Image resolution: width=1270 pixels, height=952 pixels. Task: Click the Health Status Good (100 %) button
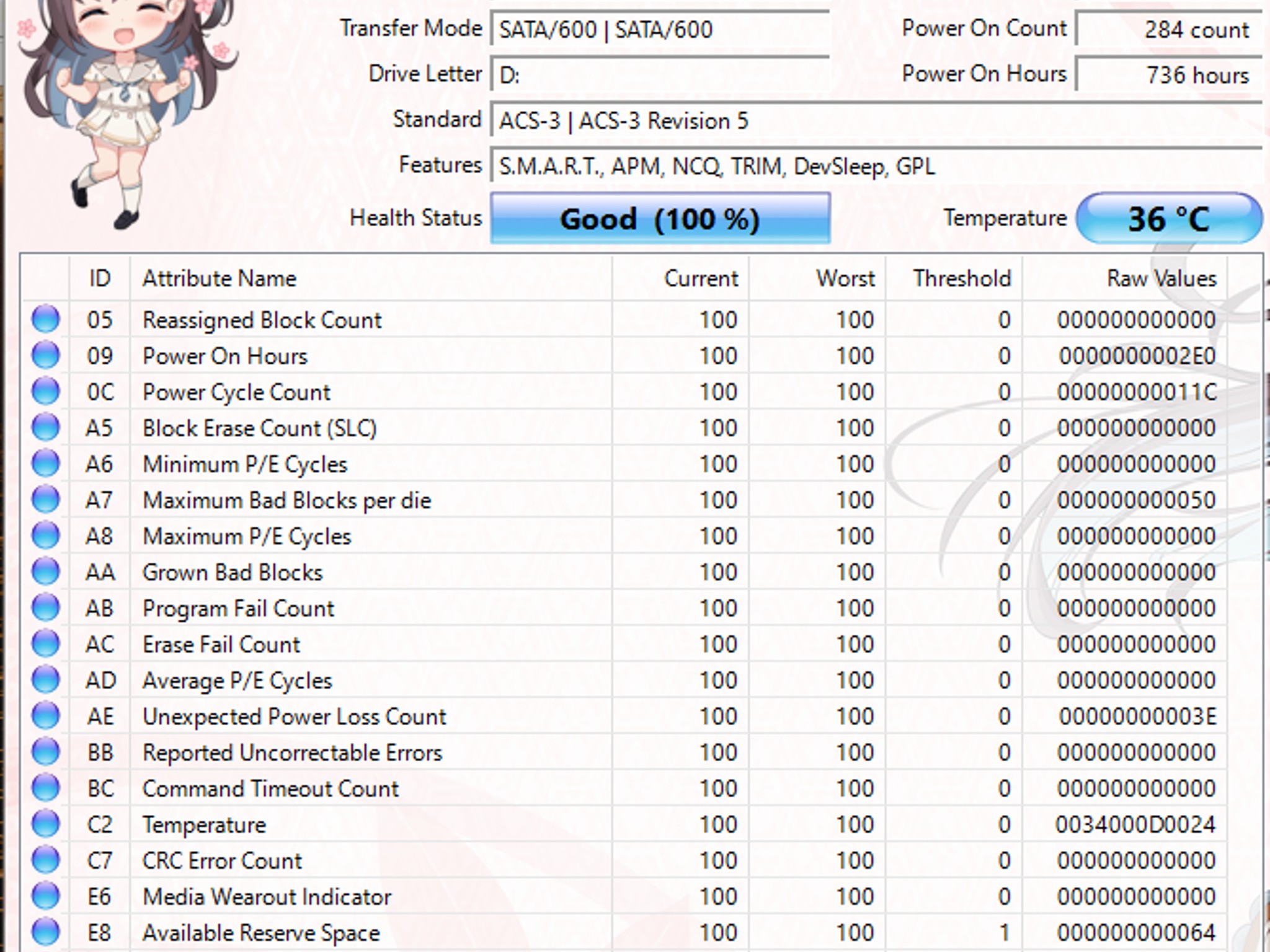(x=660, y=218)
